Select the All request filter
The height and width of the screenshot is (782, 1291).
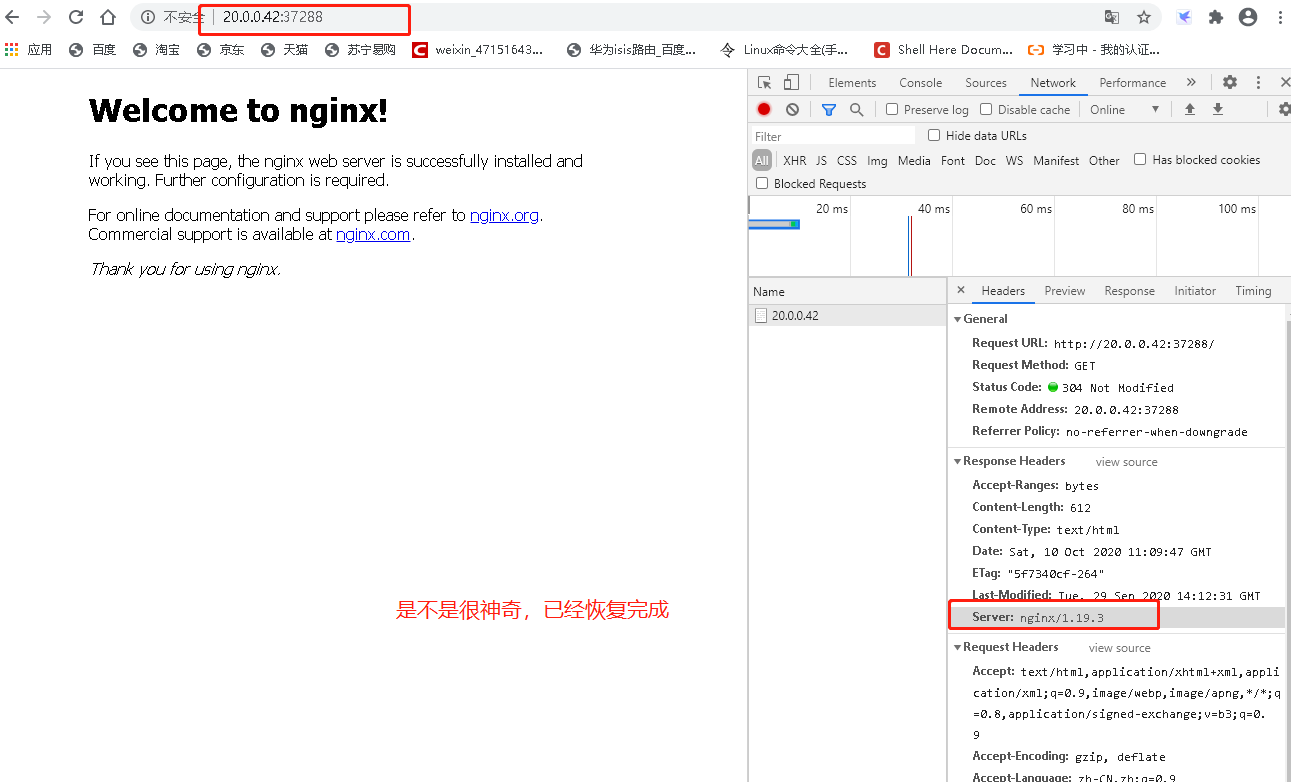coord(762,160)
